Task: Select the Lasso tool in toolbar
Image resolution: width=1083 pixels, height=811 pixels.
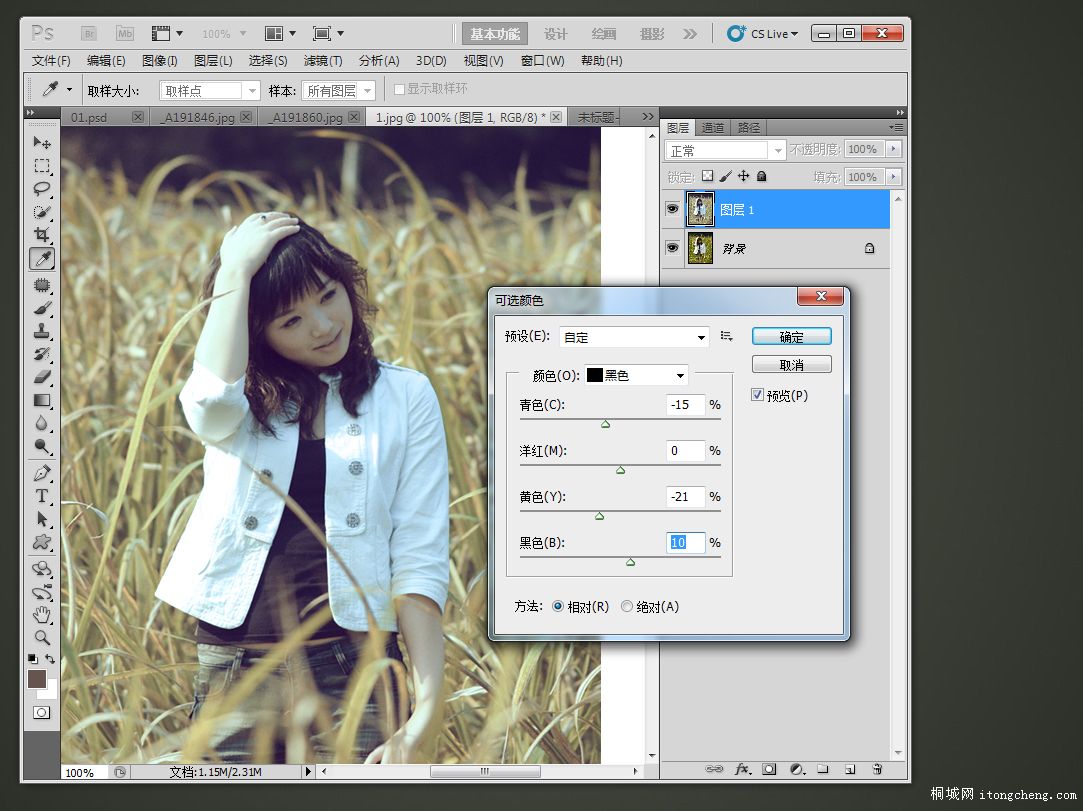Action: (x=42, y=188)
